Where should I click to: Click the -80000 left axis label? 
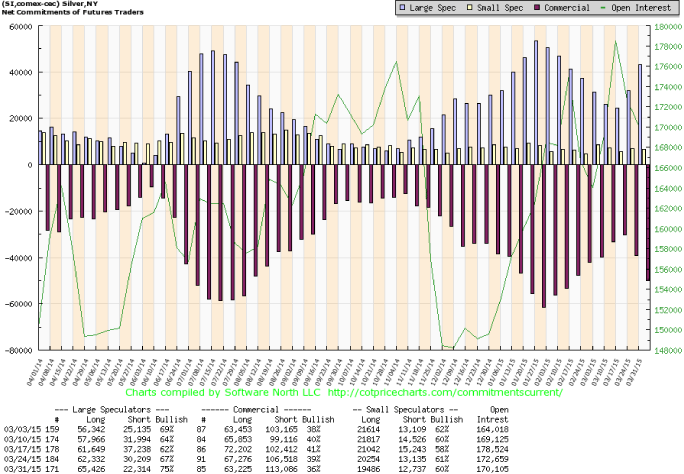(17, 350)
